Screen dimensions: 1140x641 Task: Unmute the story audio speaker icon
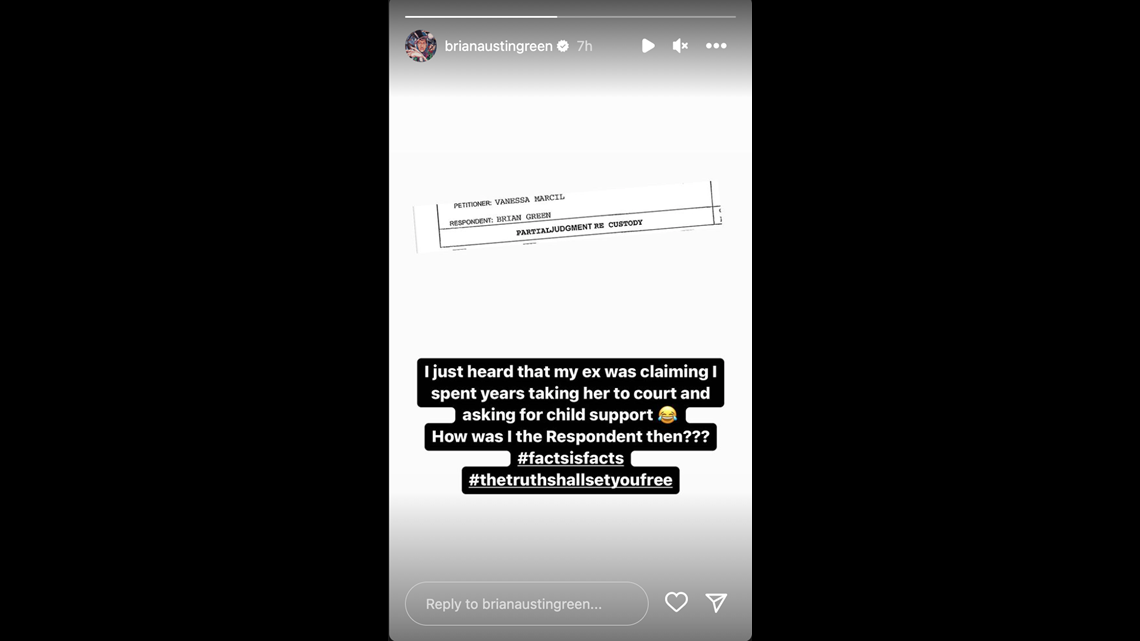tap(680, 46)
